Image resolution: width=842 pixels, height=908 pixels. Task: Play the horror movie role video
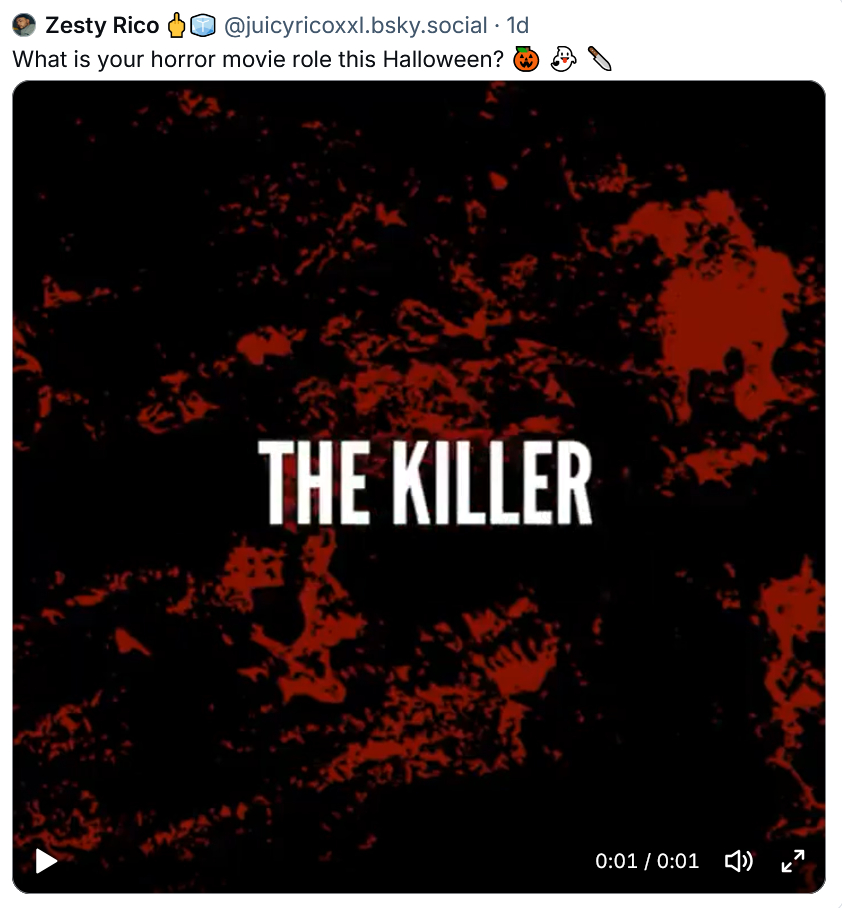pos(46,861)
